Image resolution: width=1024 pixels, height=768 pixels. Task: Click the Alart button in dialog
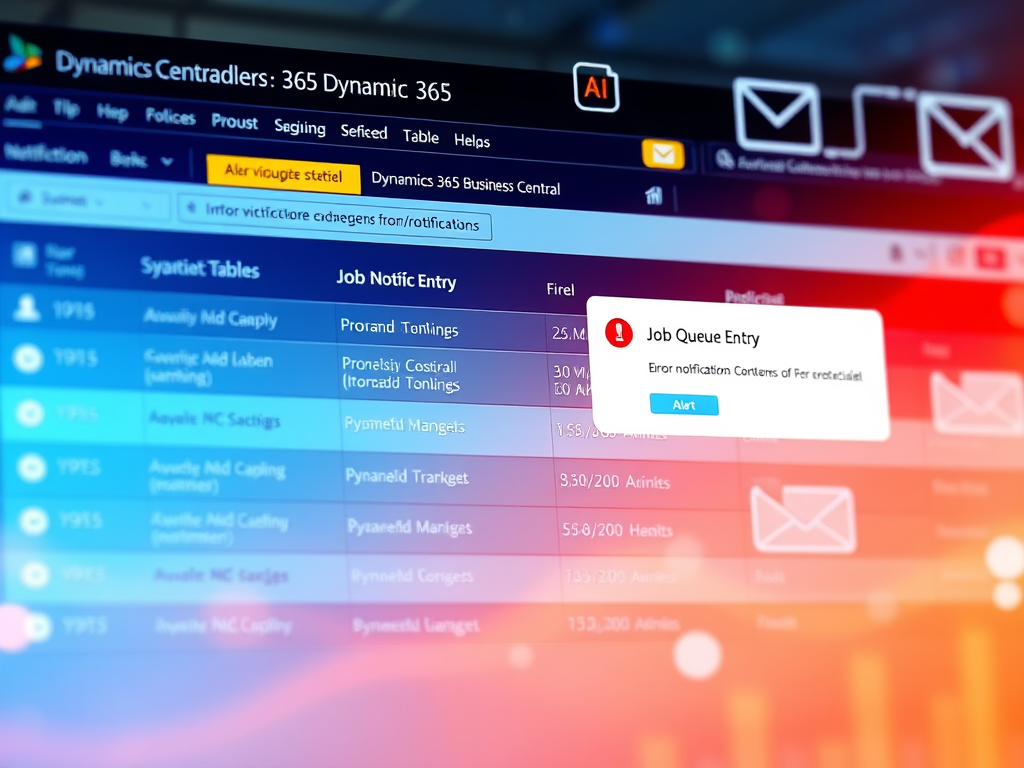(x=684, y=404)
